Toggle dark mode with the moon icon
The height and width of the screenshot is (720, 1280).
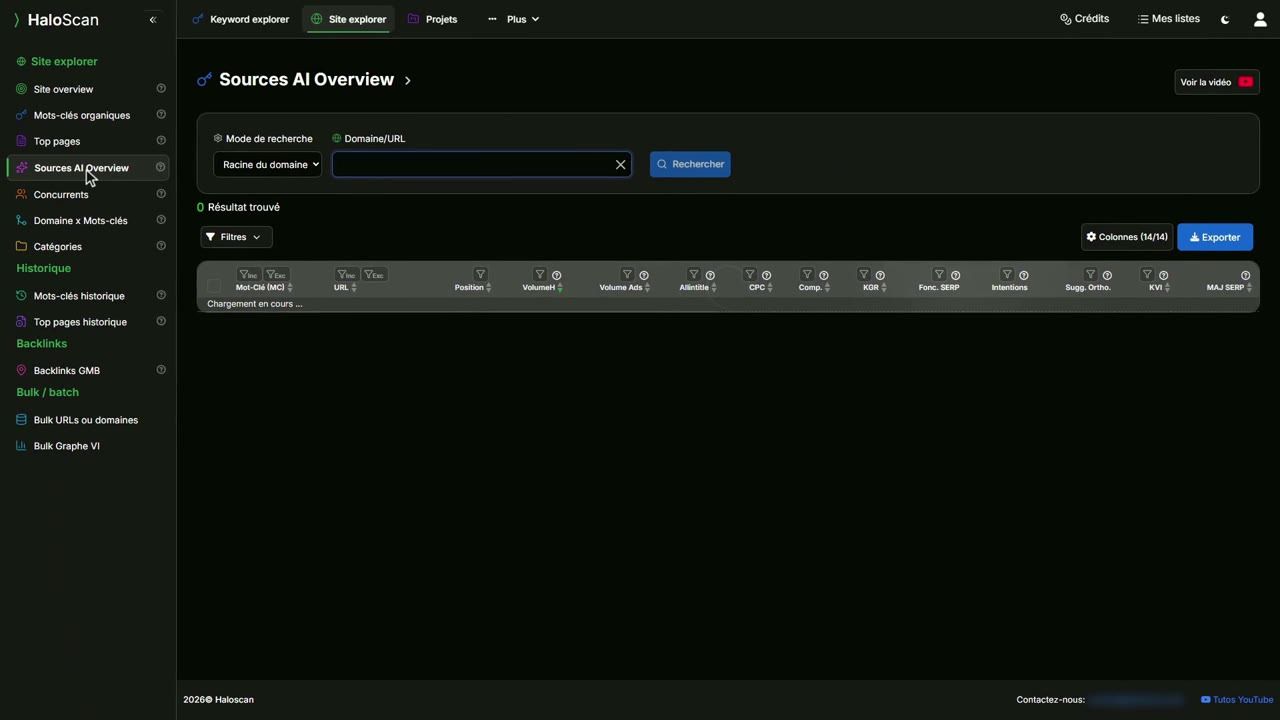coord(1225,19)
